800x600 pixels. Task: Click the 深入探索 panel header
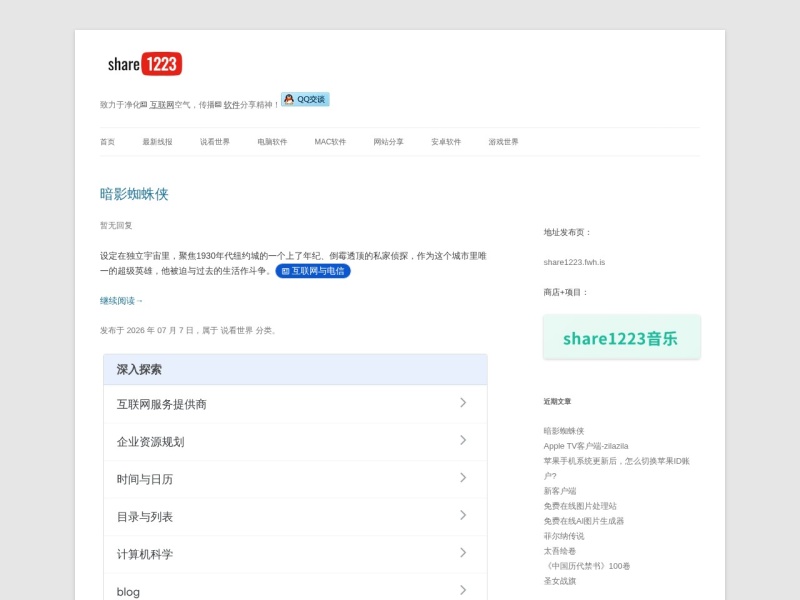click(x=295, y=369)
